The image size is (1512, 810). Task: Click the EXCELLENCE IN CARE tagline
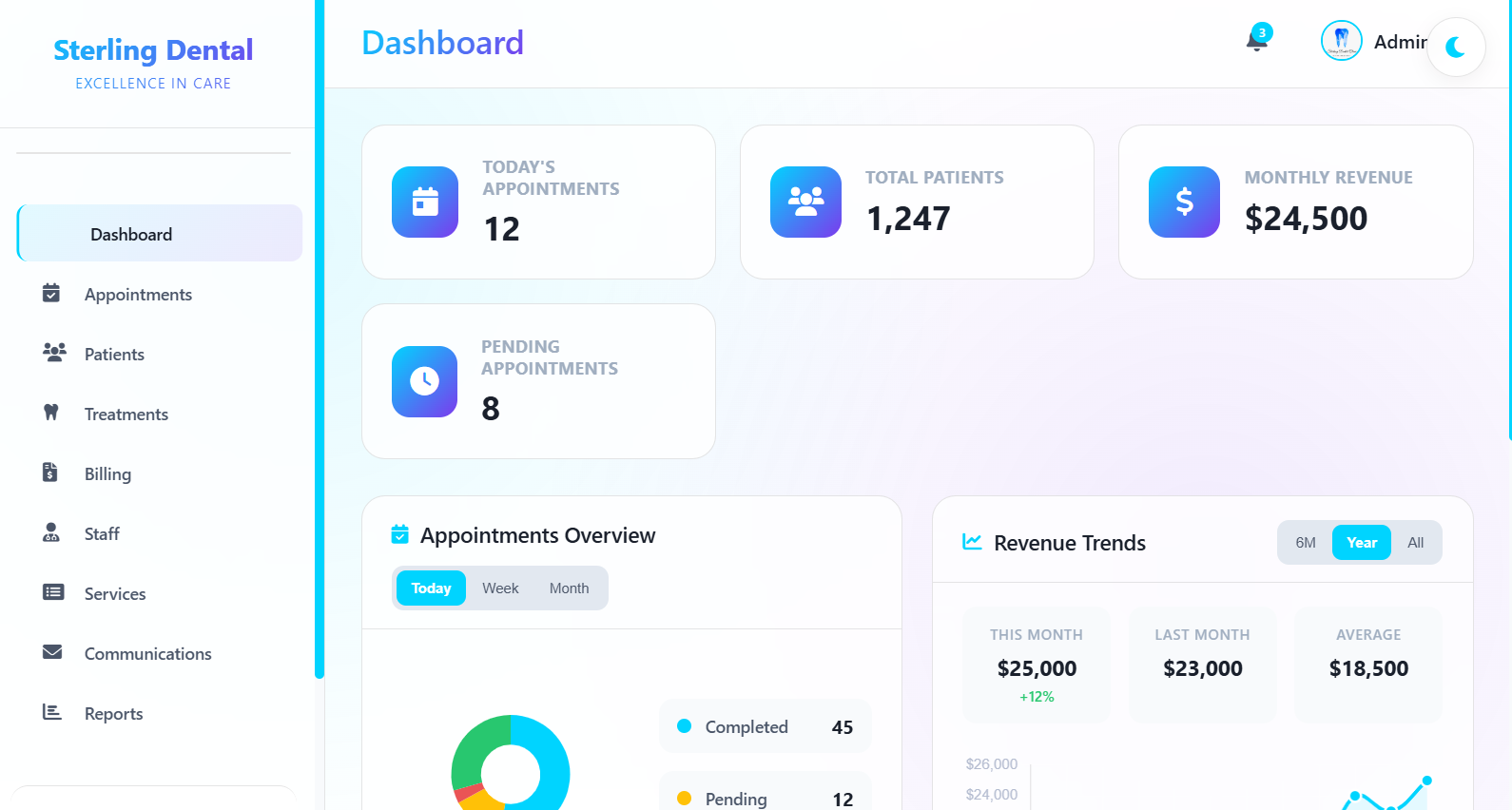[x=153, y=84]
